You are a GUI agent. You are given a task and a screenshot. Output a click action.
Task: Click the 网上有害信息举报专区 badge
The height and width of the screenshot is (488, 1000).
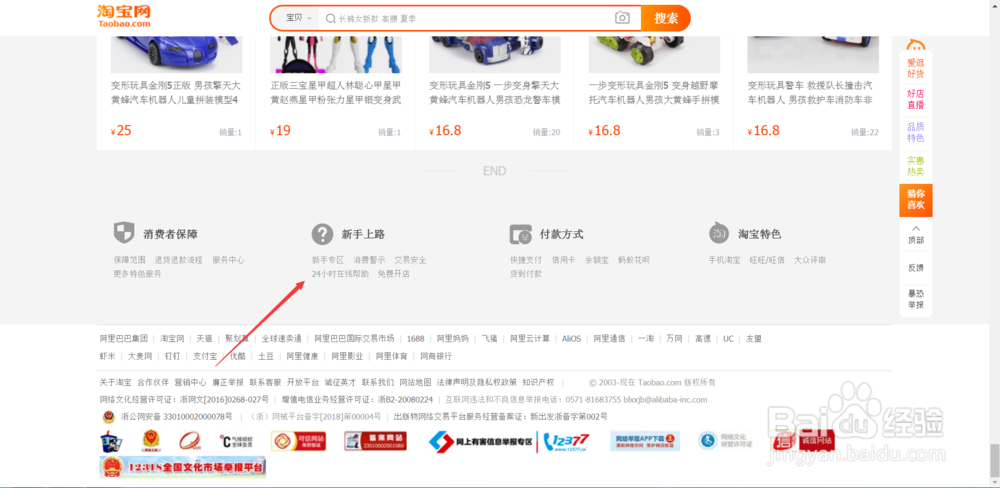[x=480, y=441]
